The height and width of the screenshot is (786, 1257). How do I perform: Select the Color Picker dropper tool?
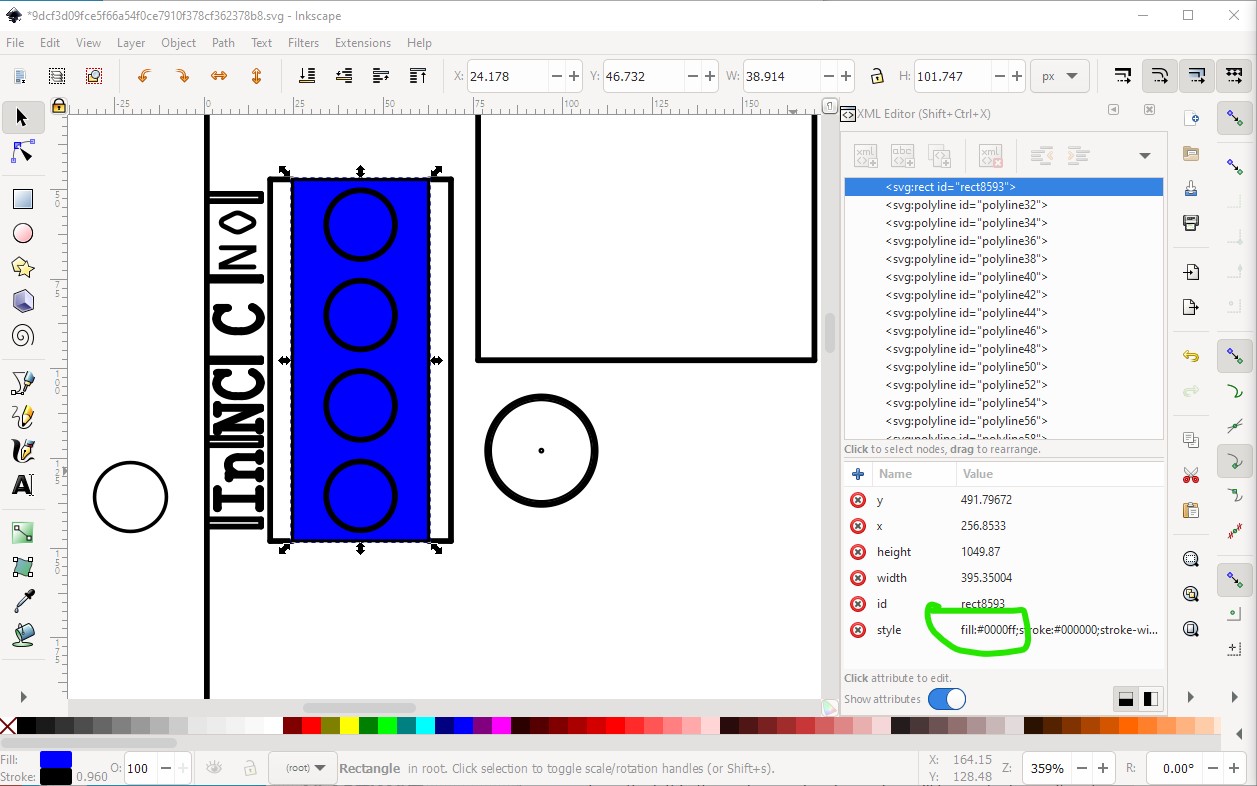(22, 600)
